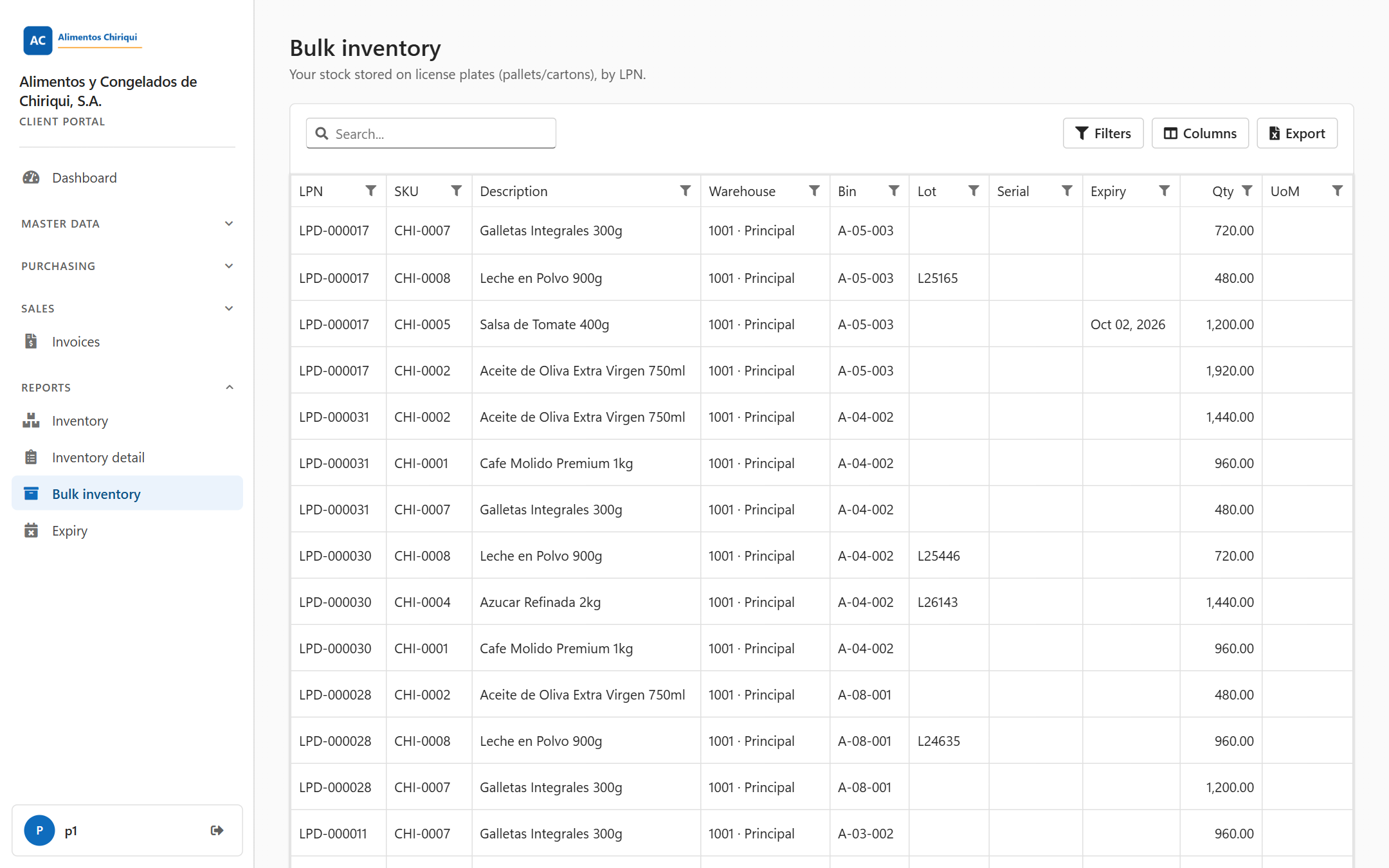Go to Invoices in the sidebar

tap(127, 341)
